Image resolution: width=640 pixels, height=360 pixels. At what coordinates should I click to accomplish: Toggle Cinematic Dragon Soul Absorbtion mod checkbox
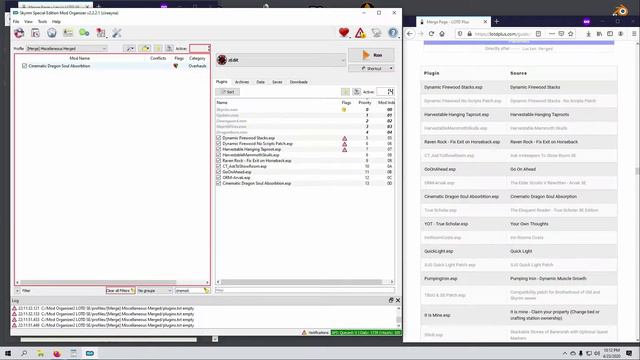pos(24,66)
